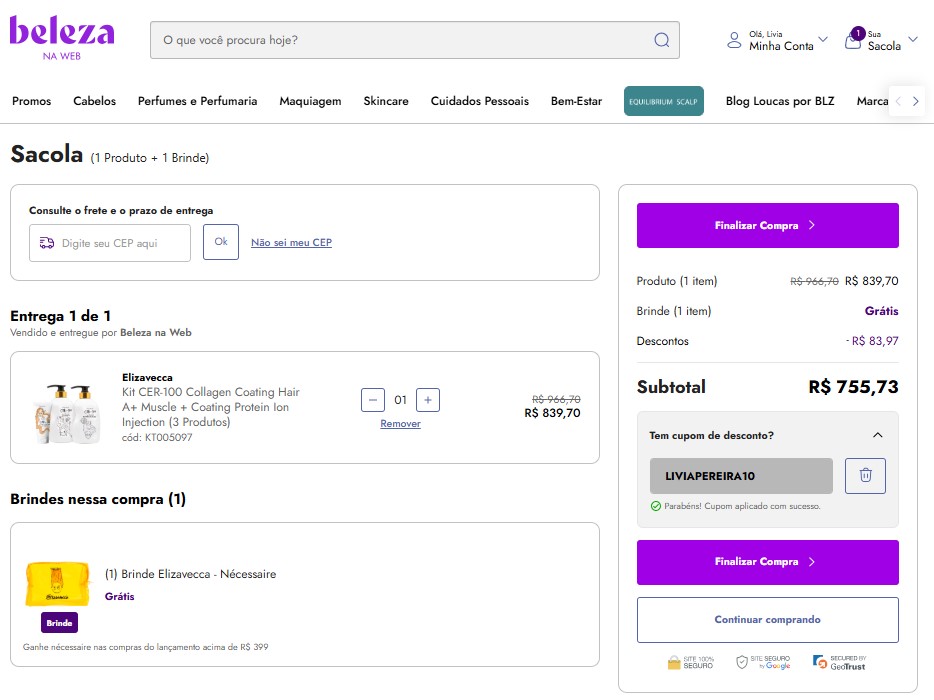Click the Remover link for product

pos(400,424)
